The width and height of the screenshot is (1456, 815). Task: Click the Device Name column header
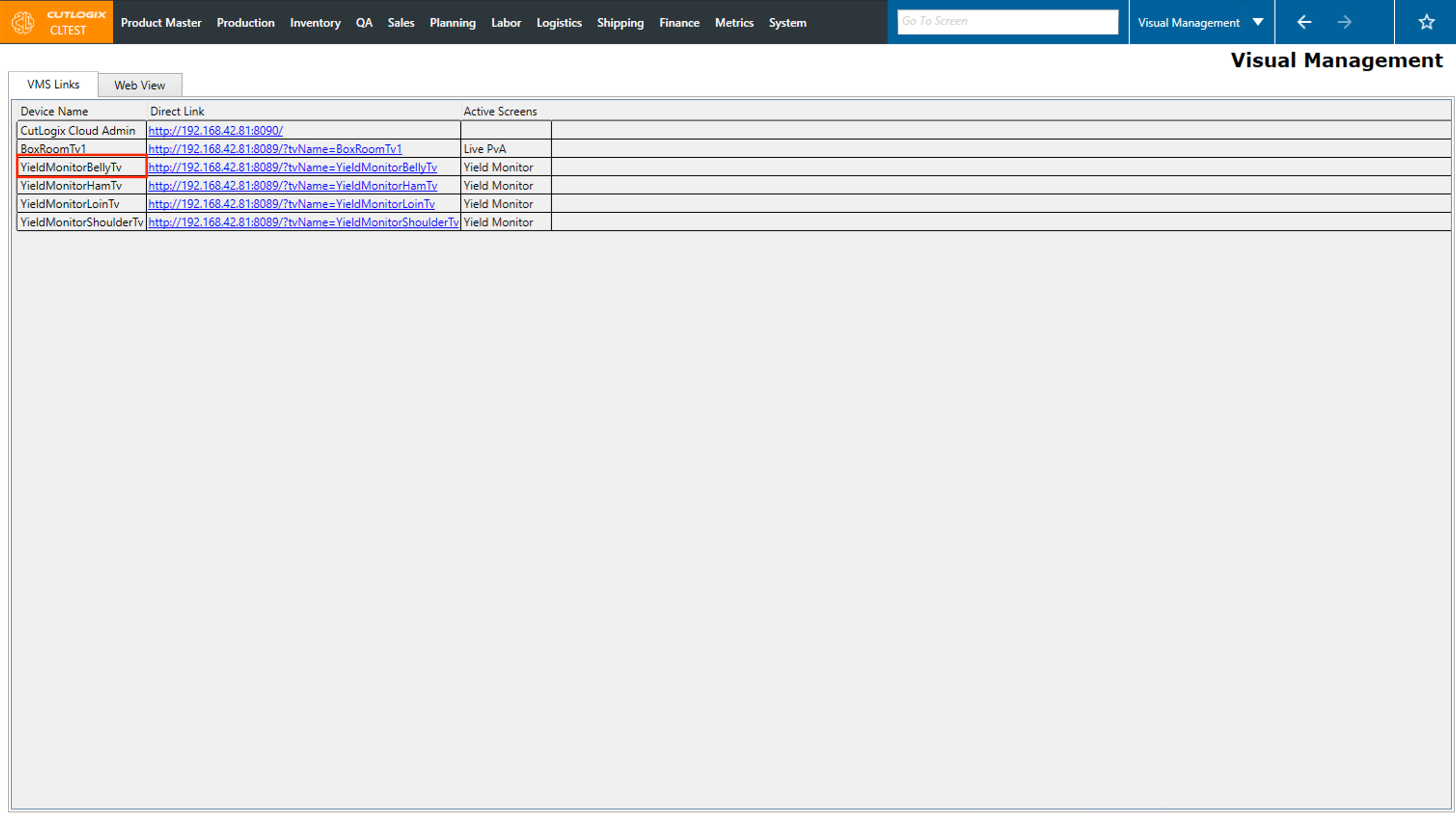(54, 111)
